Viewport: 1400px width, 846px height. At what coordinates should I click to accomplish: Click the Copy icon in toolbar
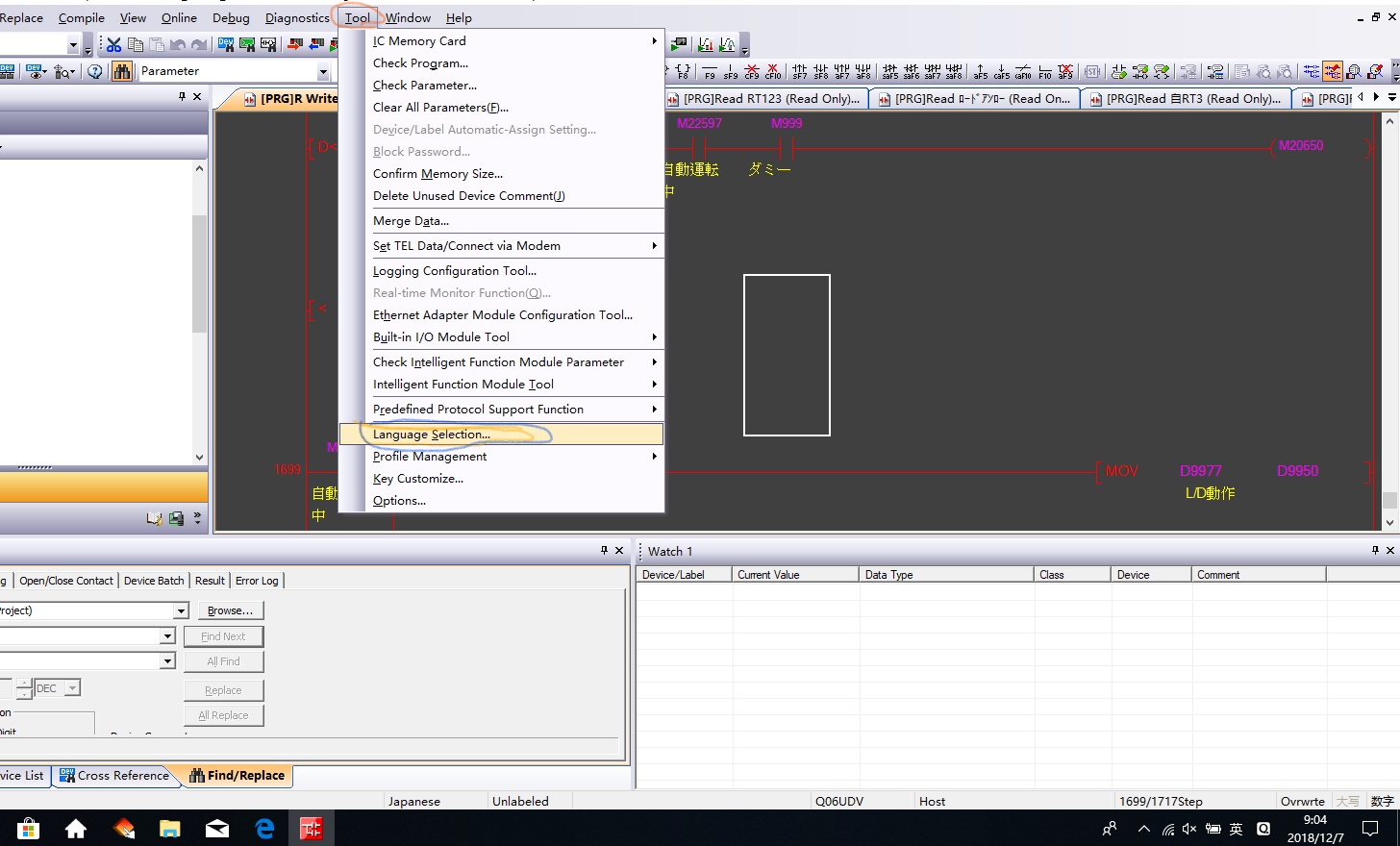click(x=135, y=44)
